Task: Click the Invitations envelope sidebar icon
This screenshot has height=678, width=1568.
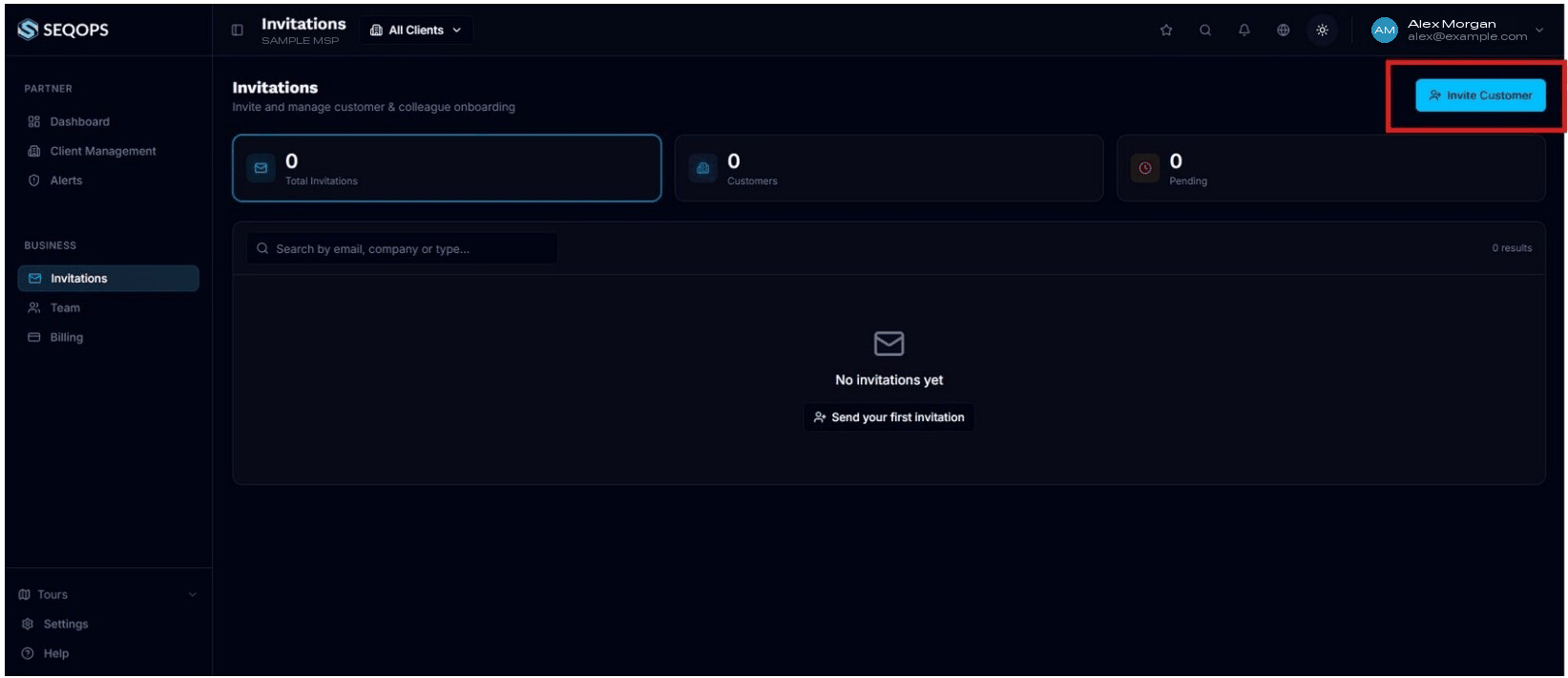Action: tap(35, 279)
